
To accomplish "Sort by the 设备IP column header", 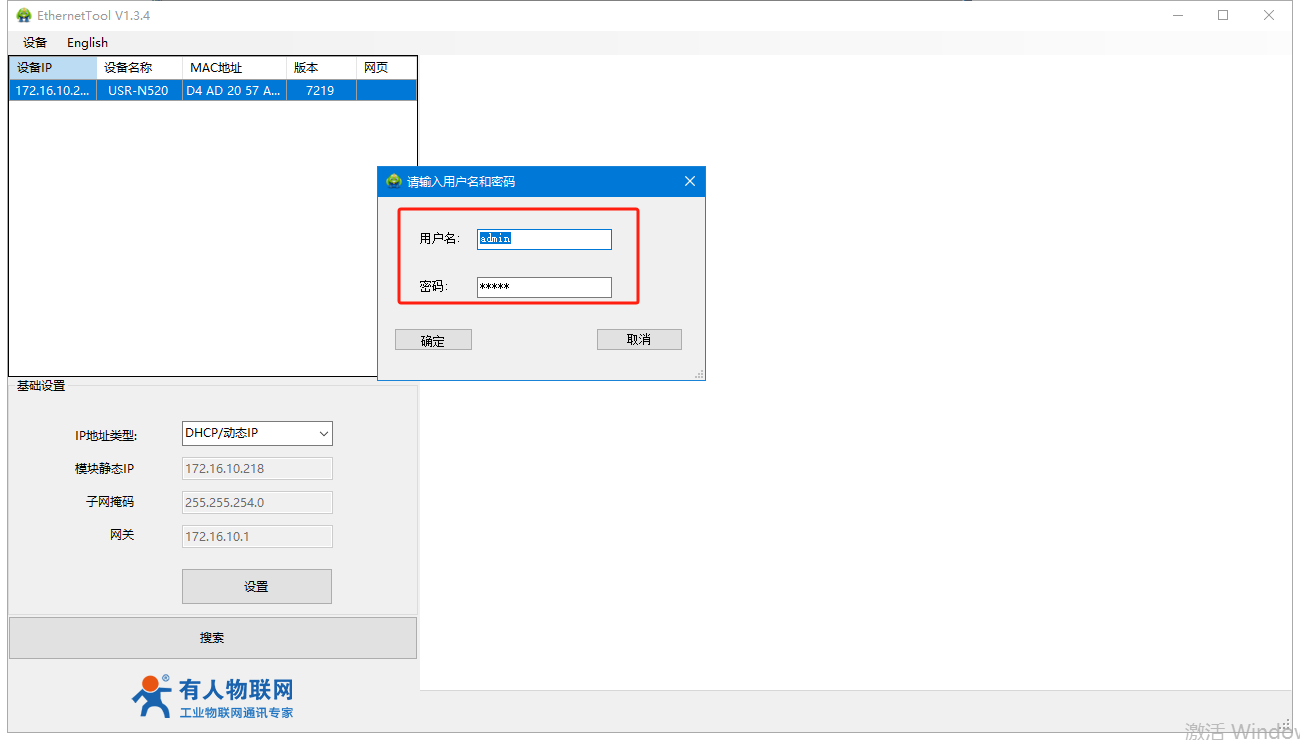I will (53, 68).
